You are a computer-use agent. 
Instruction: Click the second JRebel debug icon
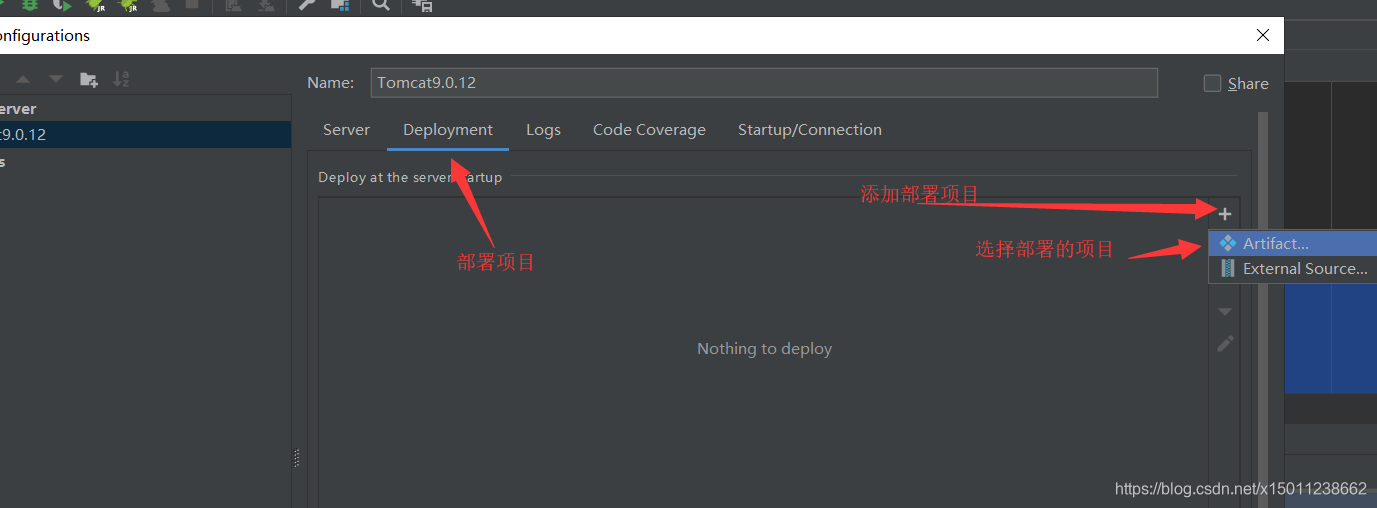[x=128, y=5]
